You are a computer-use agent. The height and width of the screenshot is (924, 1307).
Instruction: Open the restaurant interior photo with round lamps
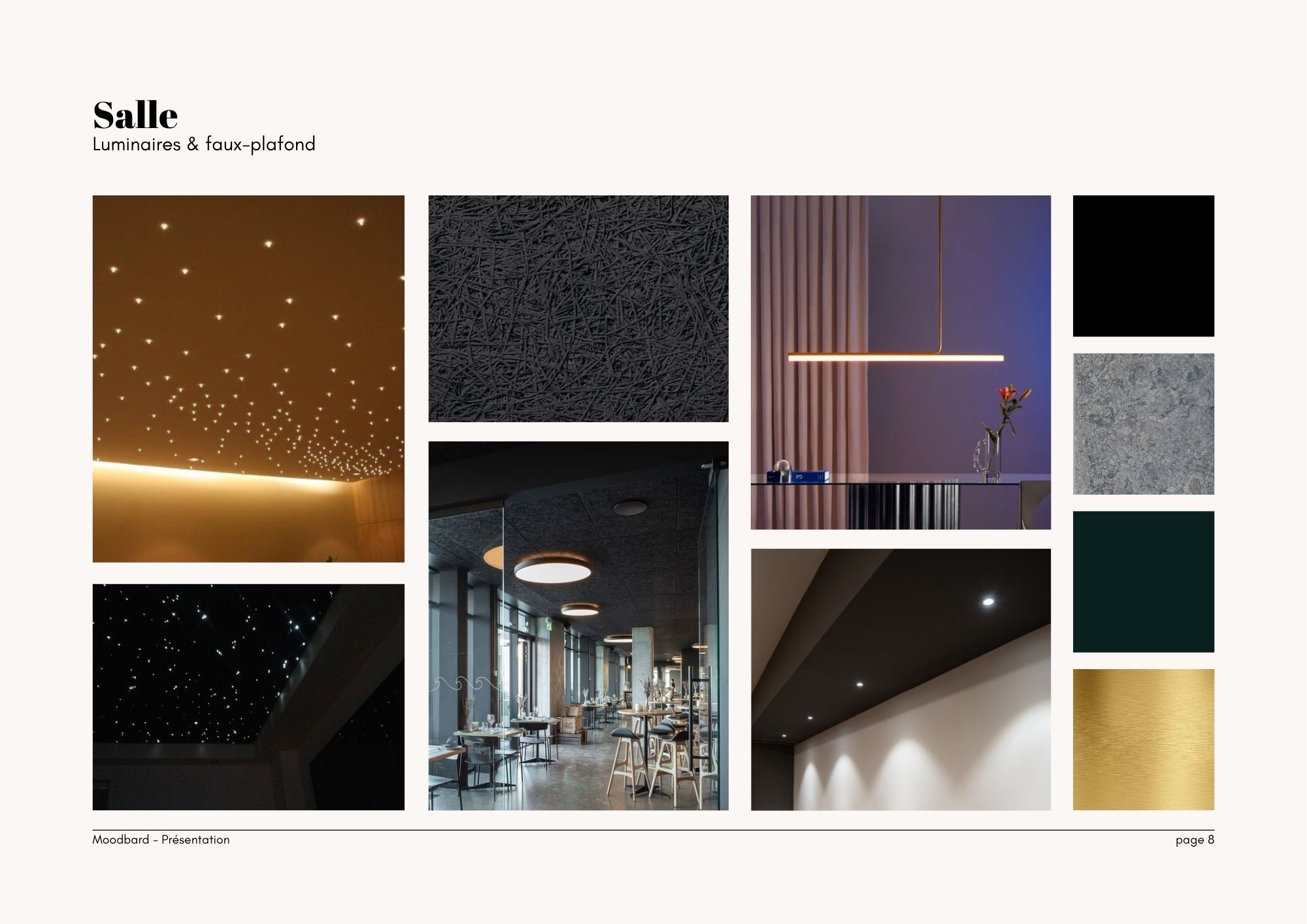point(578,626)
